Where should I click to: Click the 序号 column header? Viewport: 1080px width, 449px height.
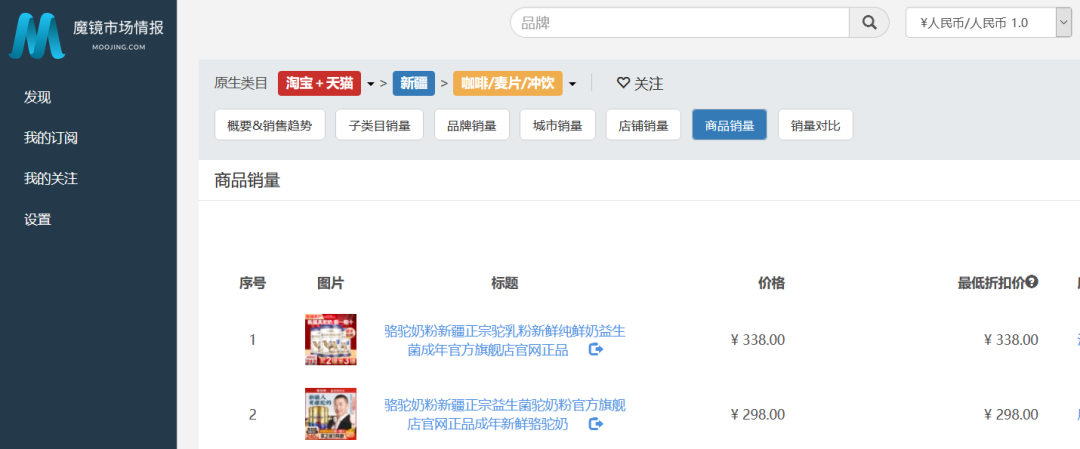tap(252, 283)
